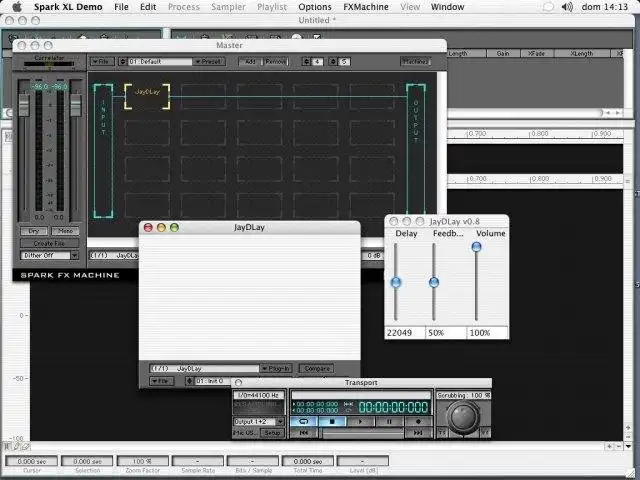
Task: Open the FXMachine menu
Action: click(x=366, y=7)
